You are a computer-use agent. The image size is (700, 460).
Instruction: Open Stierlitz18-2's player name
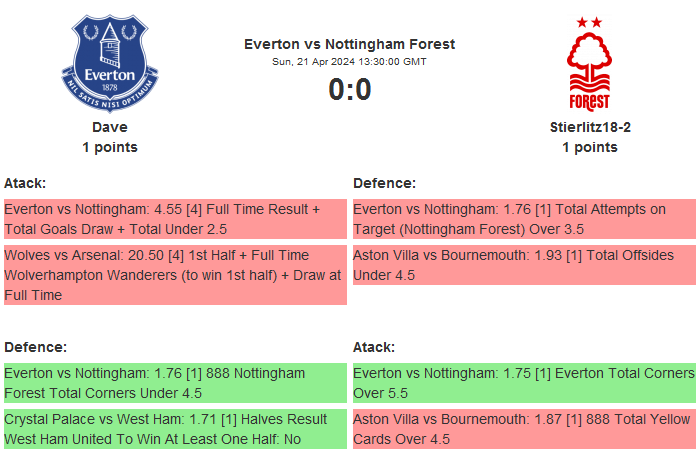(589, 127)
